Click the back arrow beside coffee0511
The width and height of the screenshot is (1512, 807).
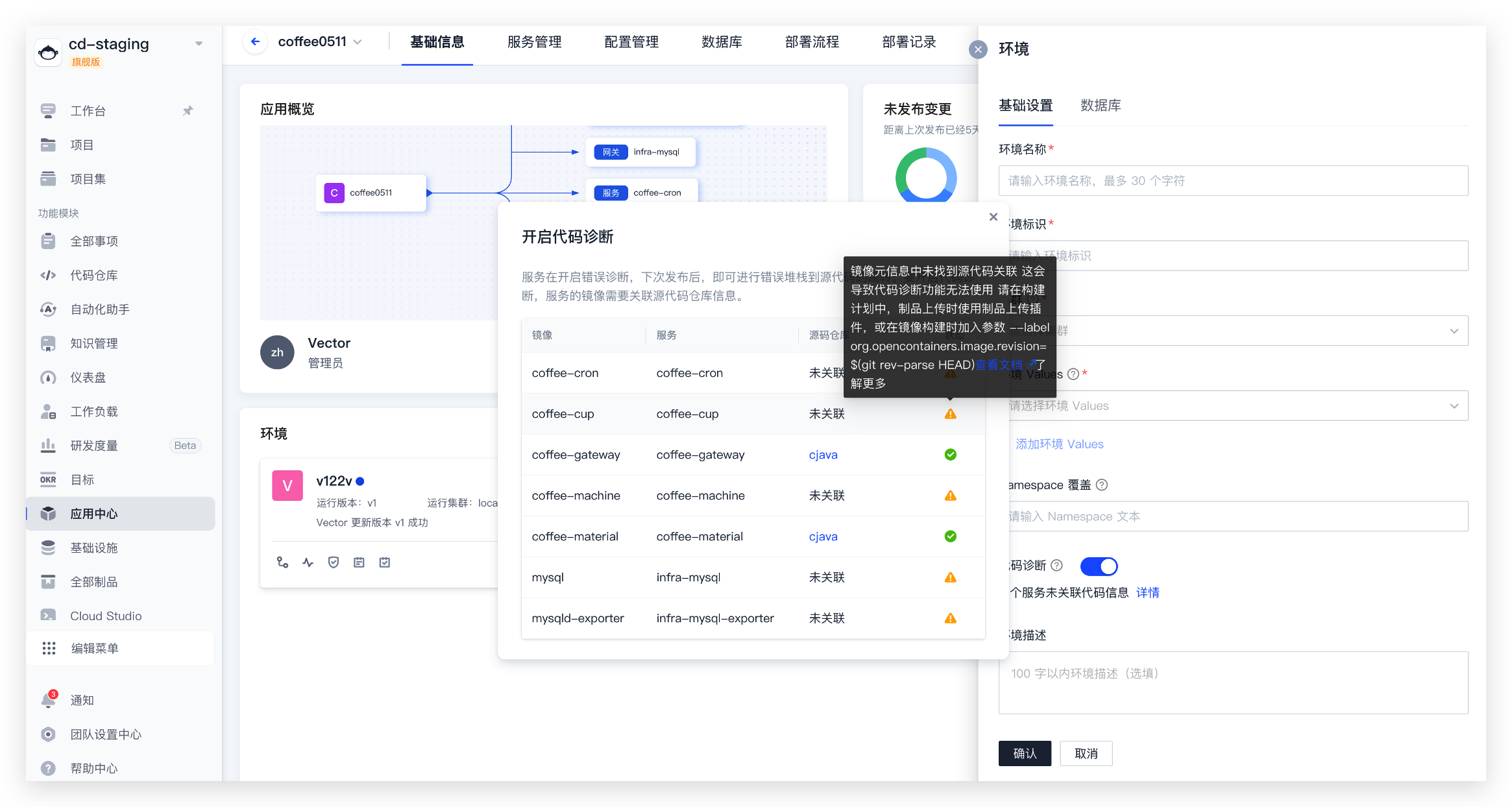(255, 42)
